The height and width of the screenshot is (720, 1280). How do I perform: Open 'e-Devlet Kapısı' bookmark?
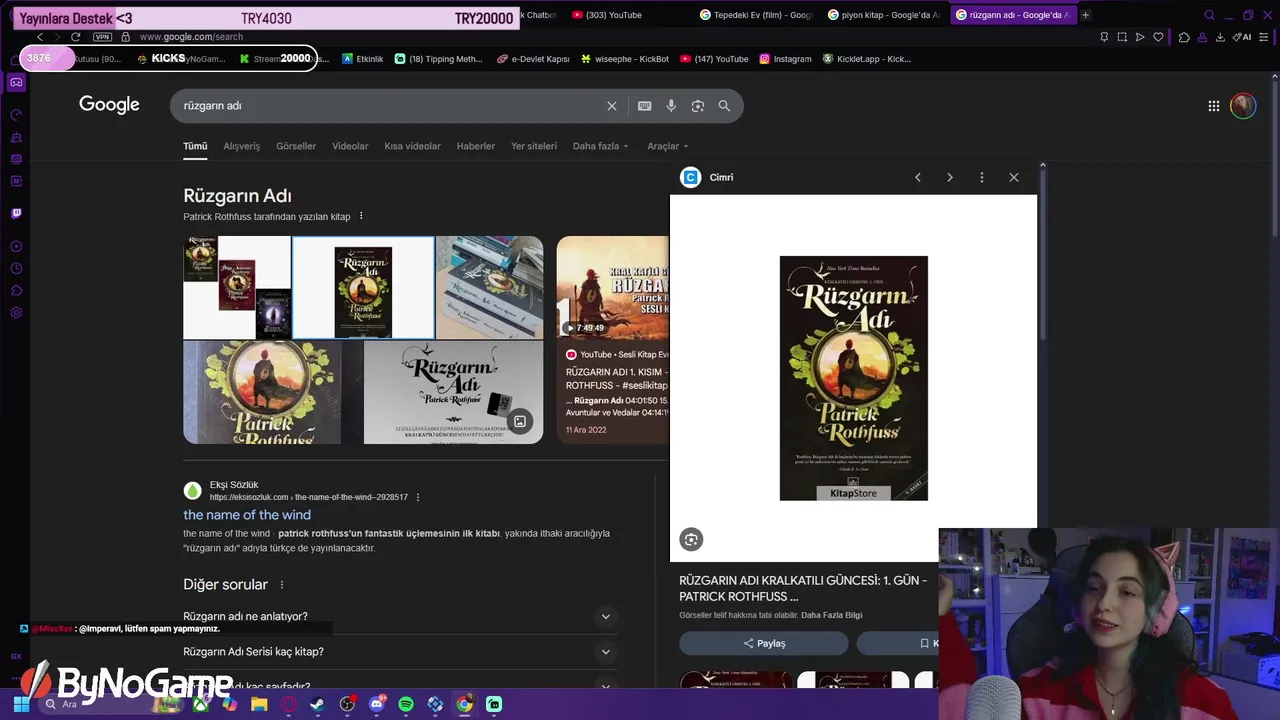click(x=533, y=59)
